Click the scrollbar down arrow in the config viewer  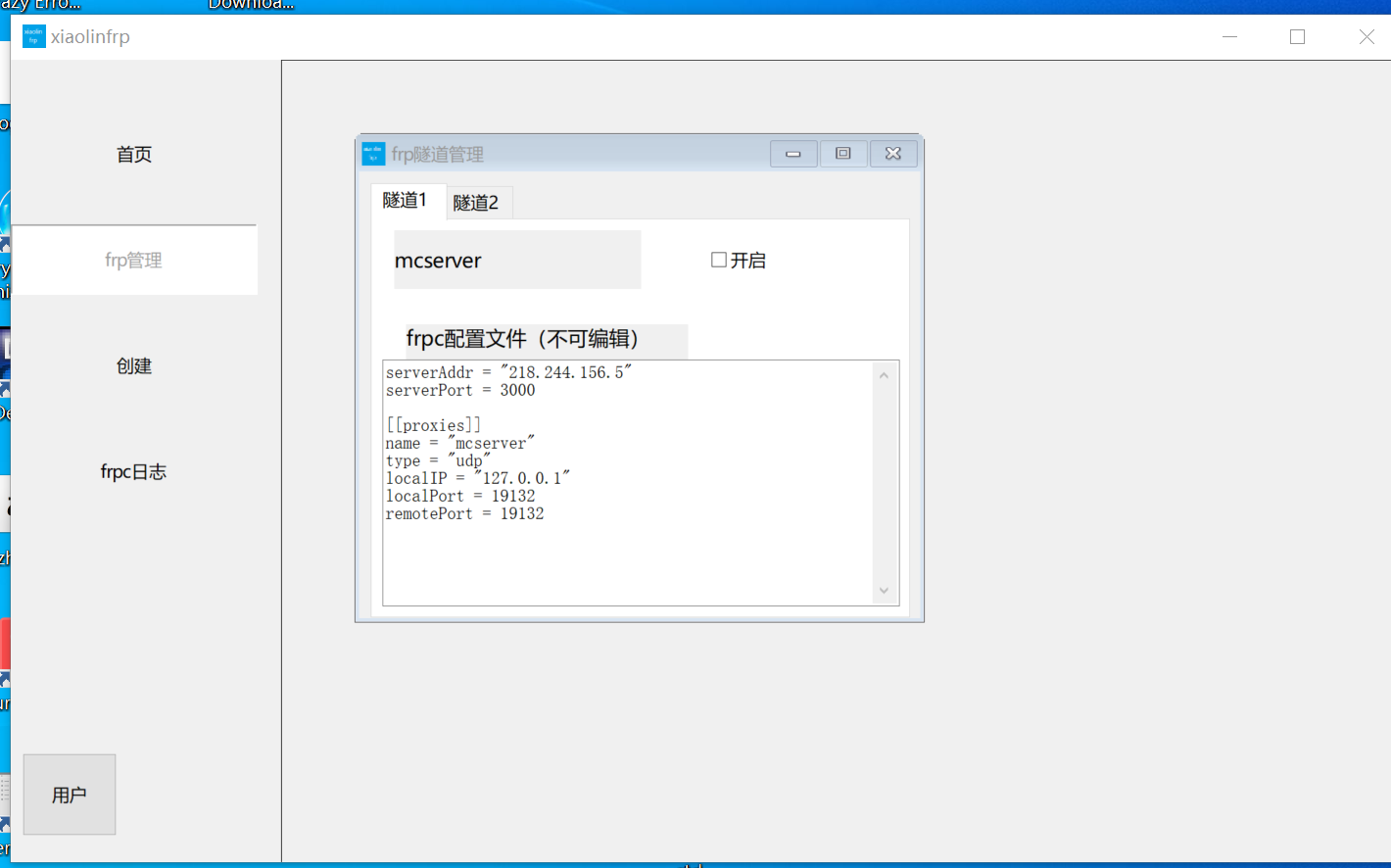884,590
